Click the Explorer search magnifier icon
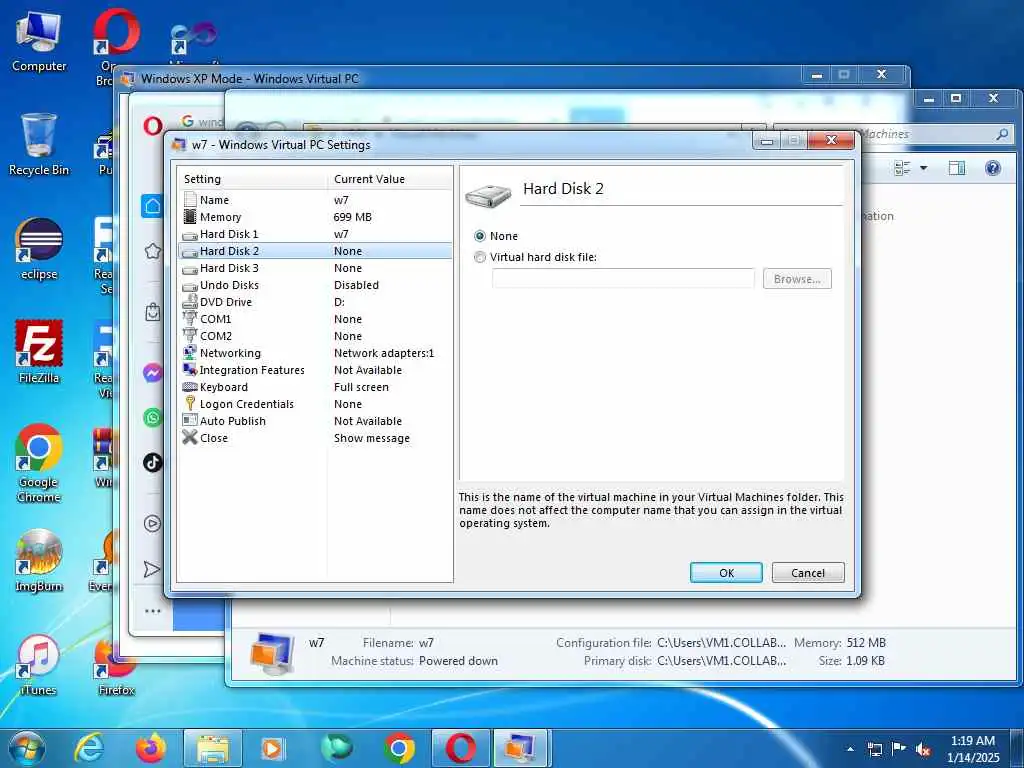 [1002, 134]
